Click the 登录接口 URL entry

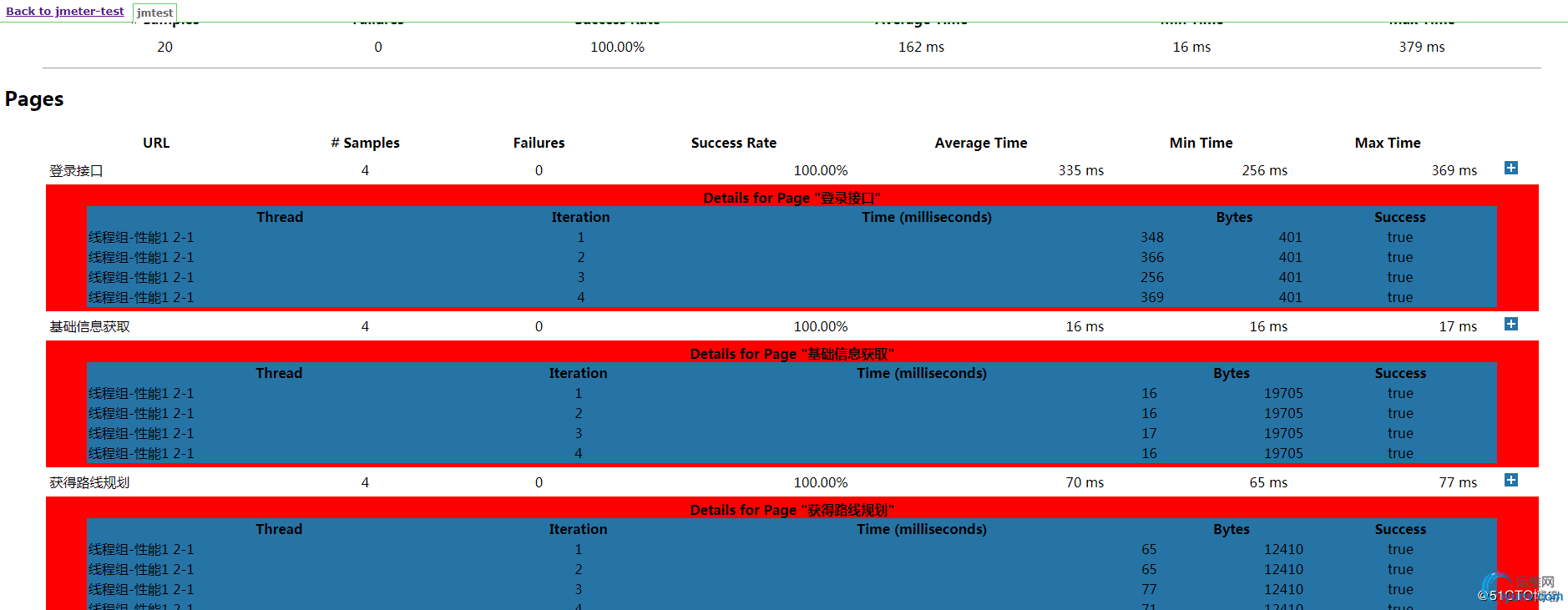click(x=76, y=171)
